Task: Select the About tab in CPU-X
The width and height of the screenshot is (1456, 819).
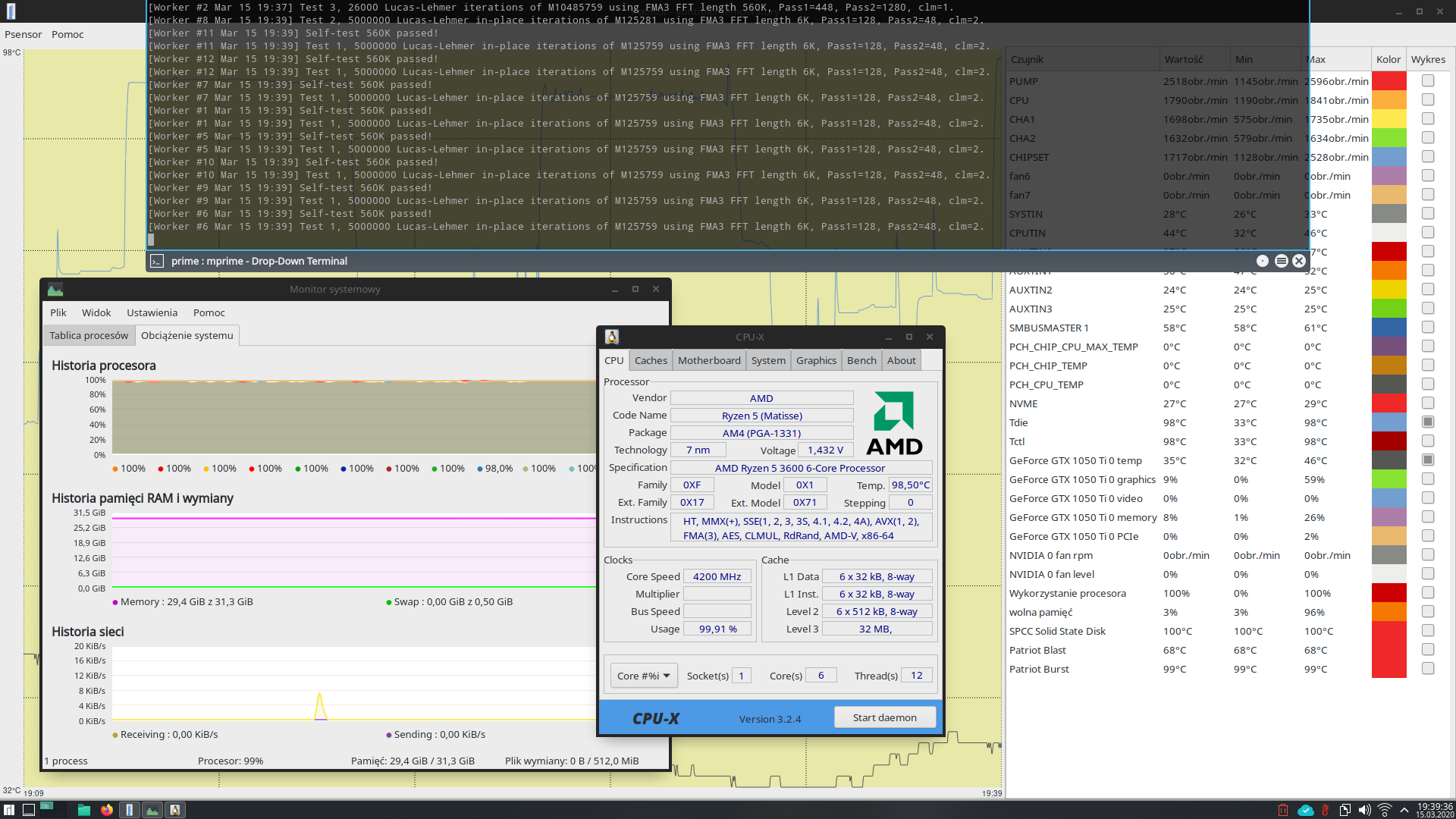Action: 902,360
